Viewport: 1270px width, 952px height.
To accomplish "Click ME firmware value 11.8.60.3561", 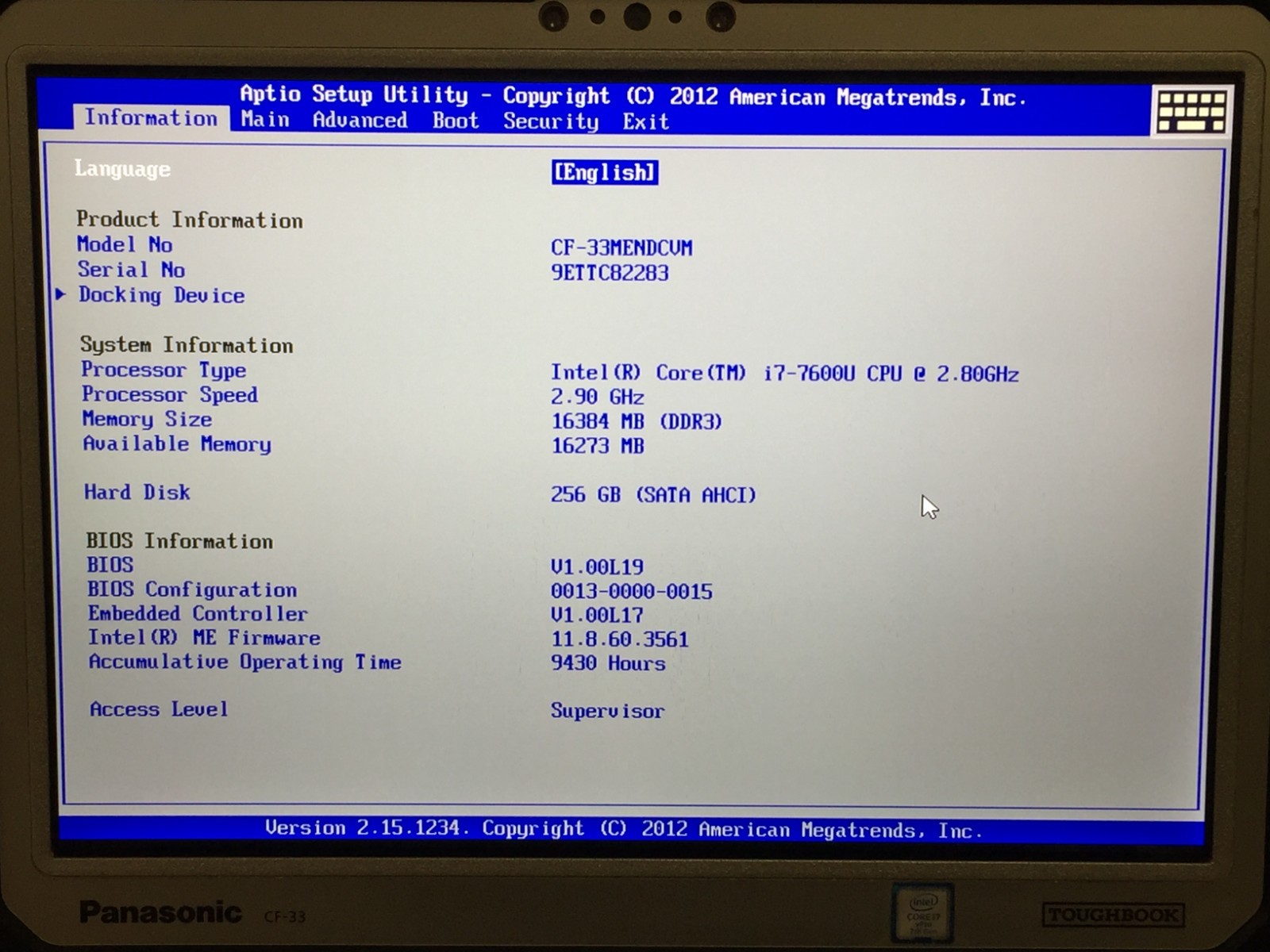I will [620, 639].
